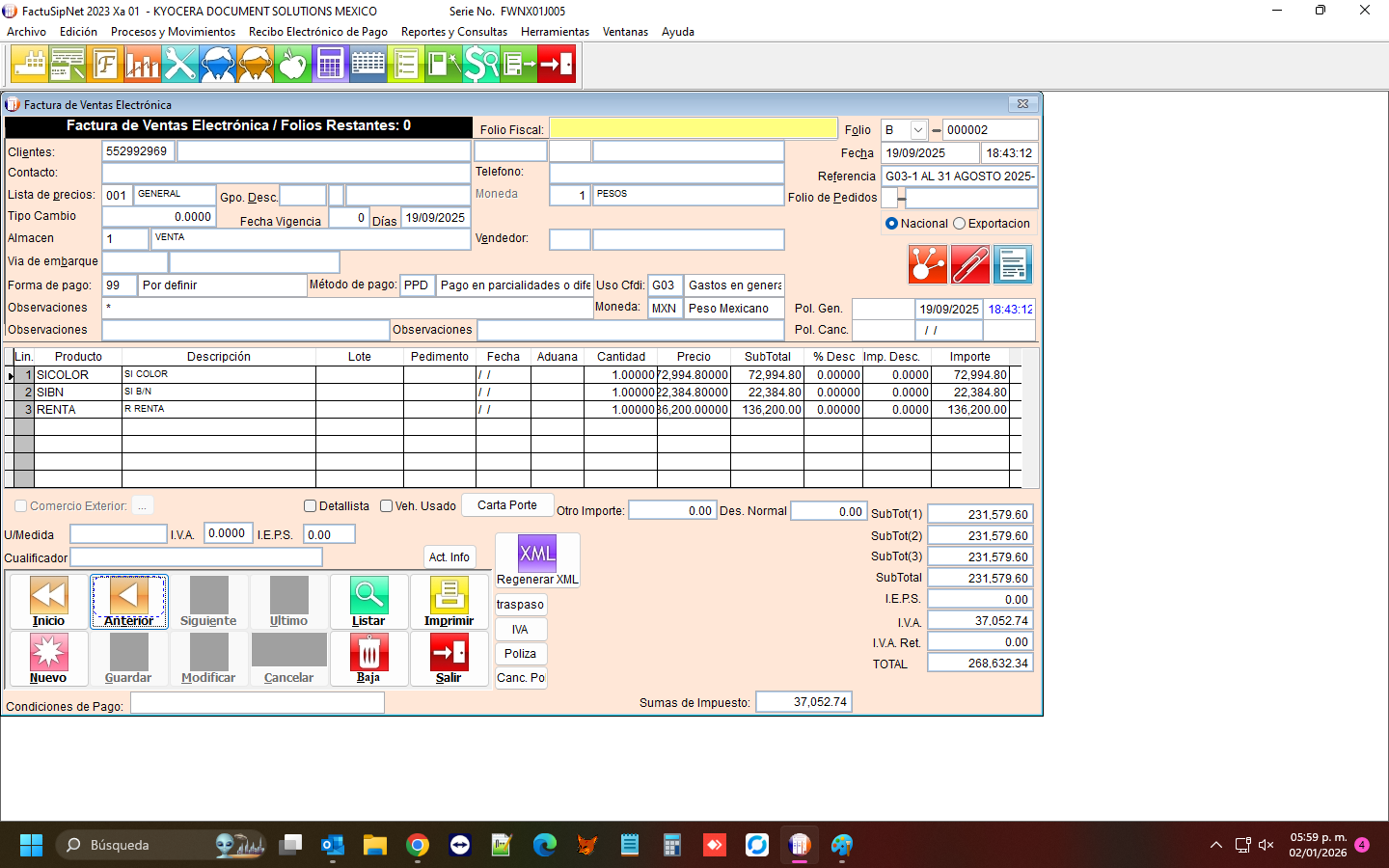This screenshot has width=1389, height=868.
Task: Click the Carta Porte button
Action: pyautogui.click(x=507, y=505)
